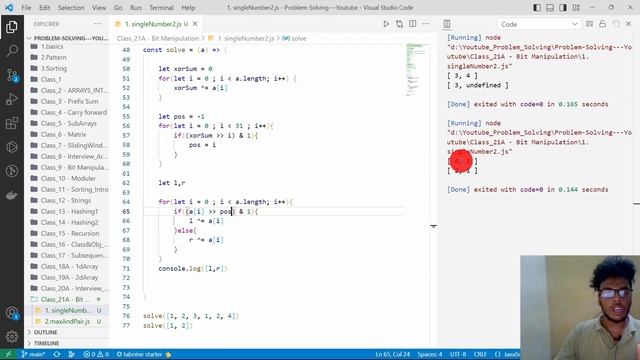The image size is (640, 360).
Task: Open the Manage gear icon
Action: pyautogui.click(x=12, y=336)
